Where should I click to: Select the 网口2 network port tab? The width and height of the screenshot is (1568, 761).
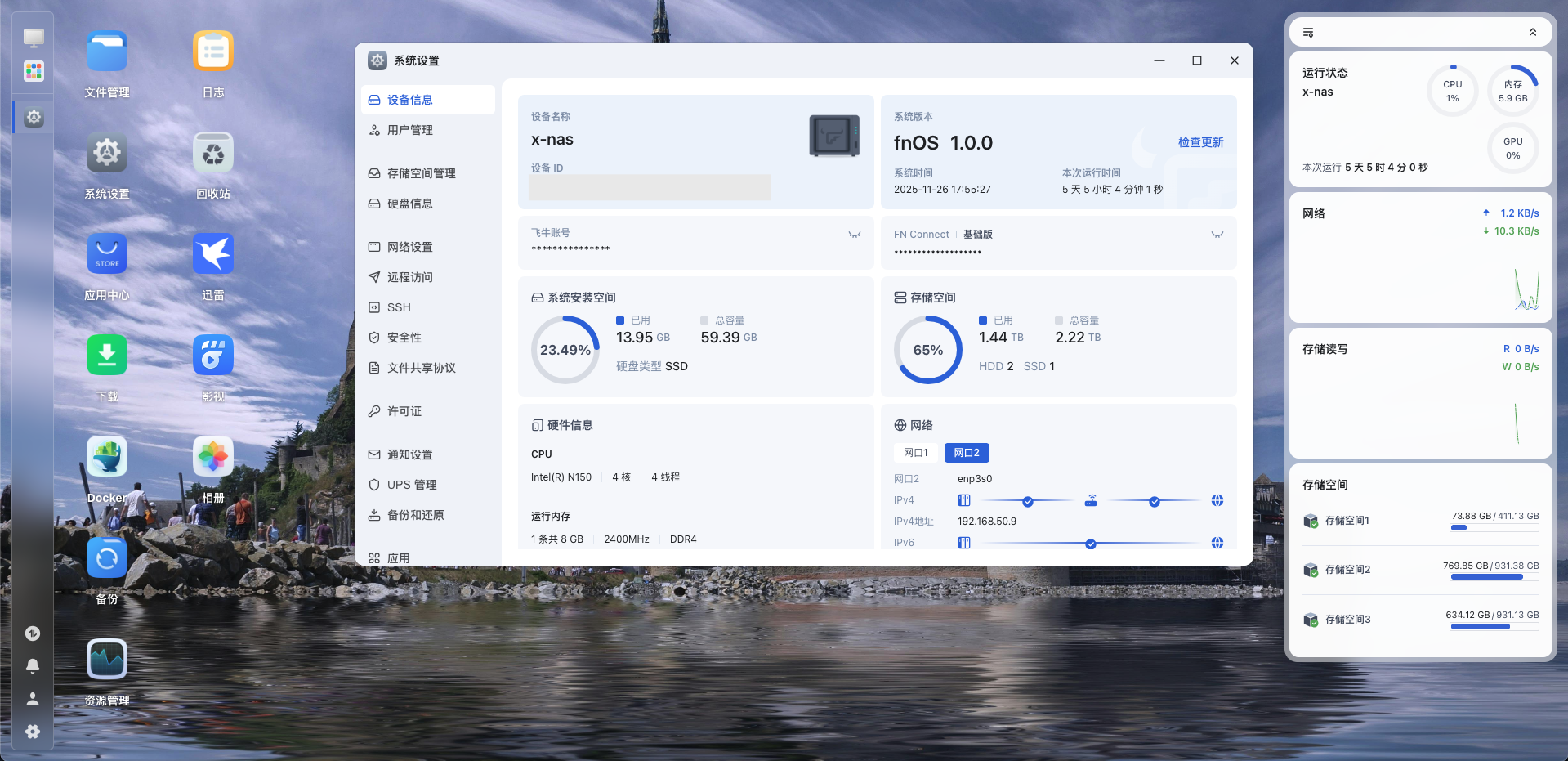pos(967,453)
